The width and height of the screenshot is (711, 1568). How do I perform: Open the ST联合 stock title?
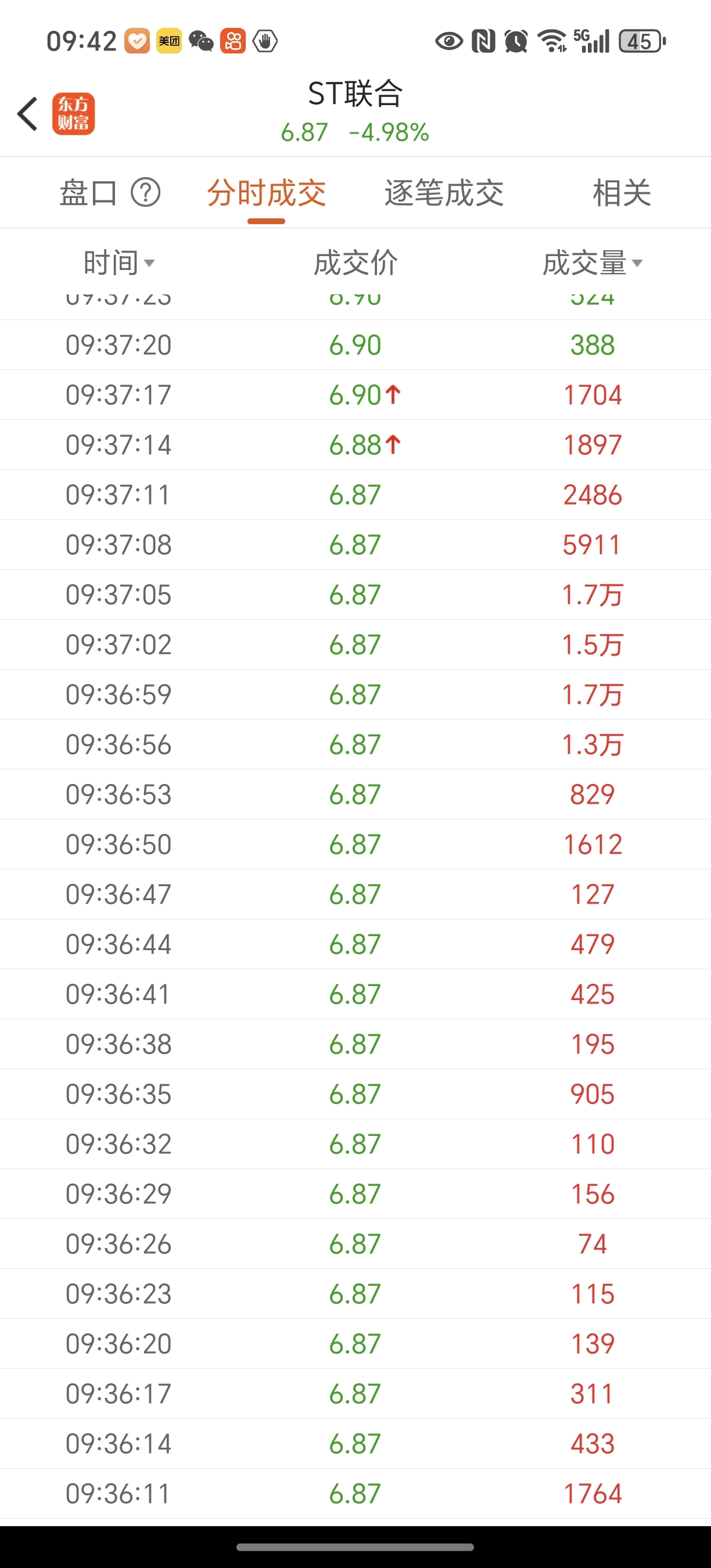point(355,93)
